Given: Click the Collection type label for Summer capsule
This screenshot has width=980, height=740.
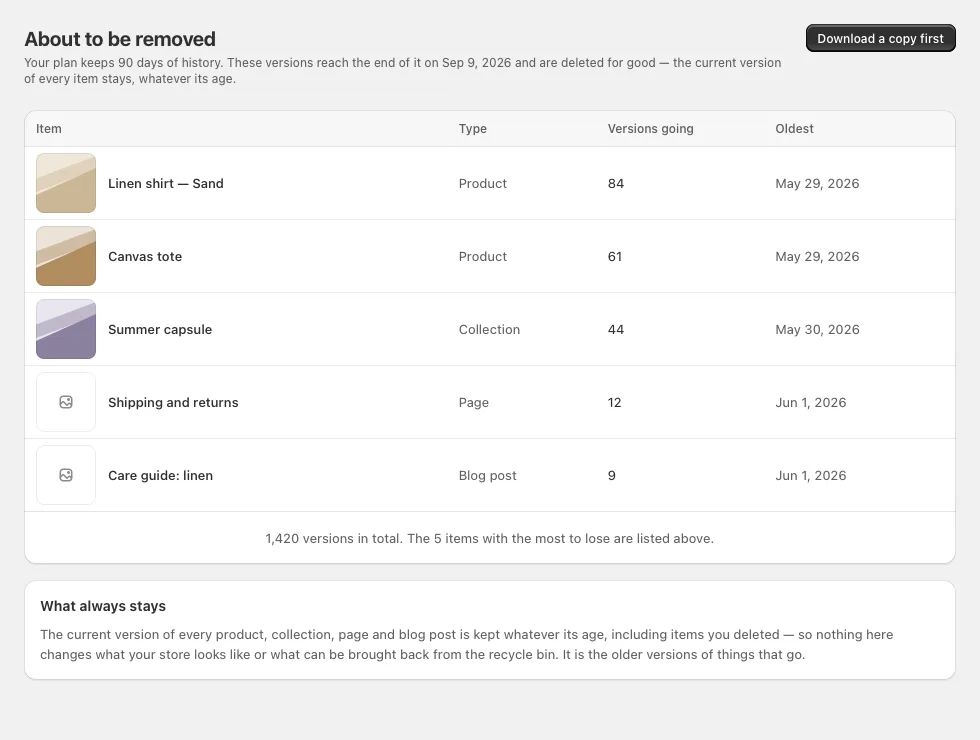Looking at the screenshot, I should (489, 329).
